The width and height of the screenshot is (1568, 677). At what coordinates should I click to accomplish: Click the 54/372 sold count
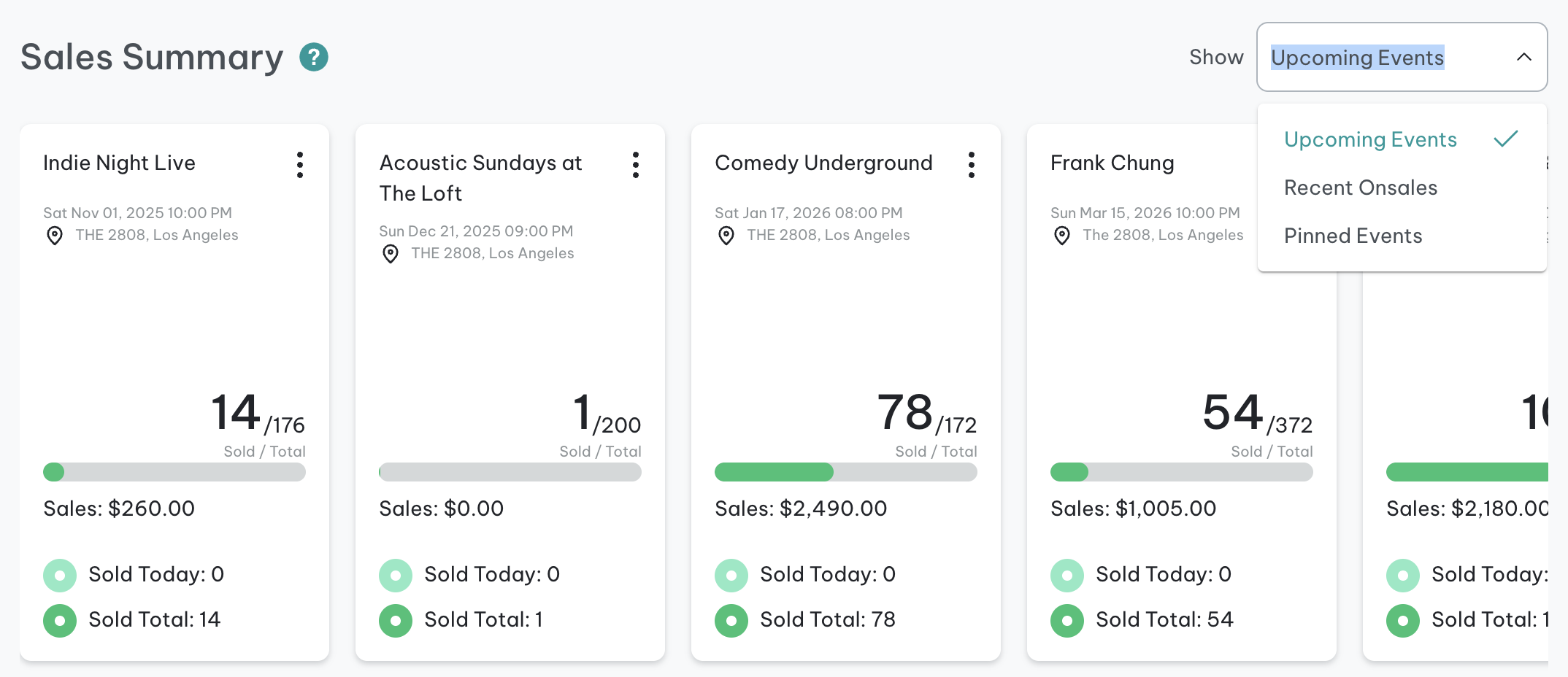(x=1258, y=412)
